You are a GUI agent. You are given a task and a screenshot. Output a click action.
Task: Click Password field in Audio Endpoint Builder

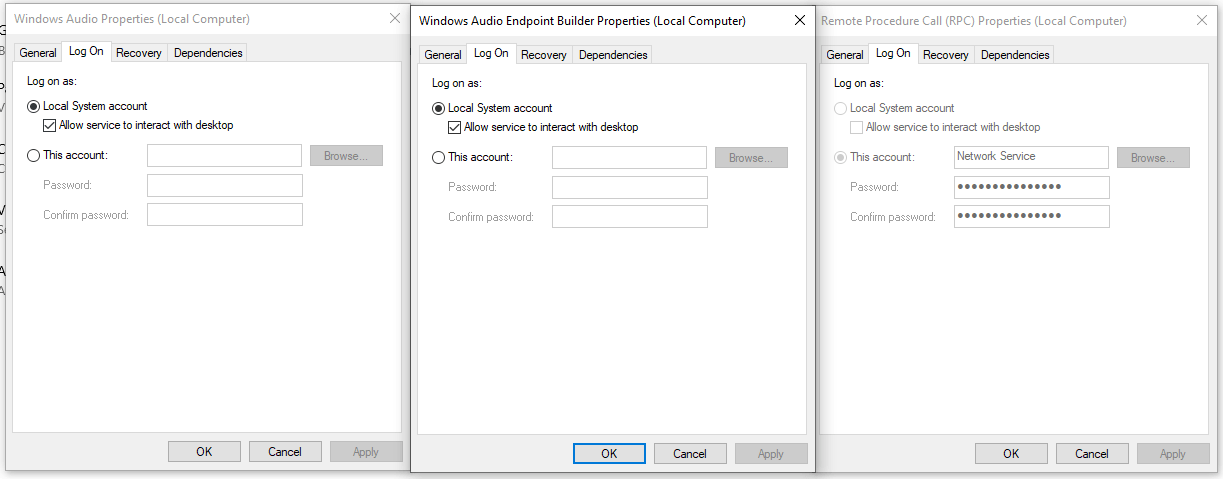(630, 187)
